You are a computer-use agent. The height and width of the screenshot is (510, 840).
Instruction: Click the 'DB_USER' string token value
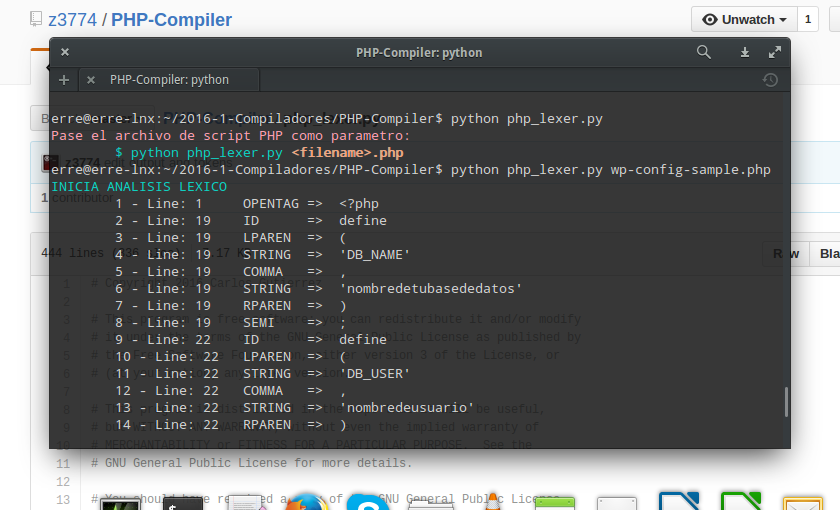pos(375,373)
